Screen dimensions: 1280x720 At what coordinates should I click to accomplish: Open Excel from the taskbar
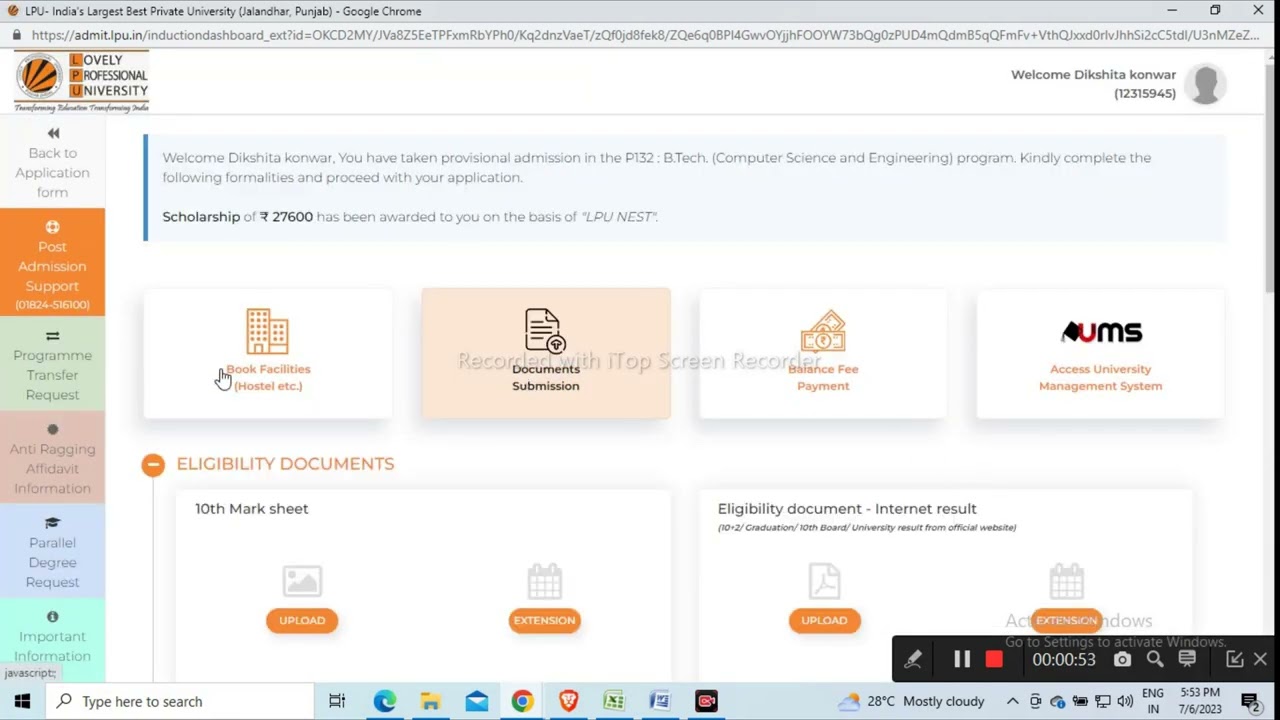click(614, 701)
